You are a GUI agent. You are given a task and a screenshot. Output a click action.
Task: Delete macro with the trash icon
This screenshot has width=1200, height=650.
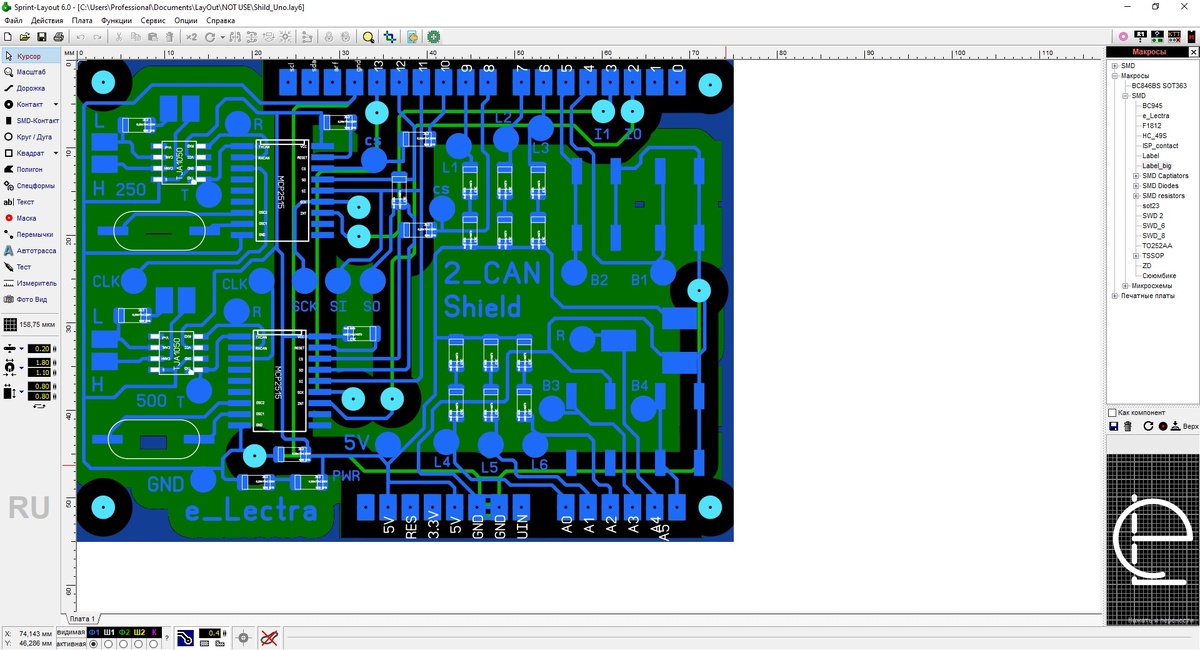pos(1128,426)
